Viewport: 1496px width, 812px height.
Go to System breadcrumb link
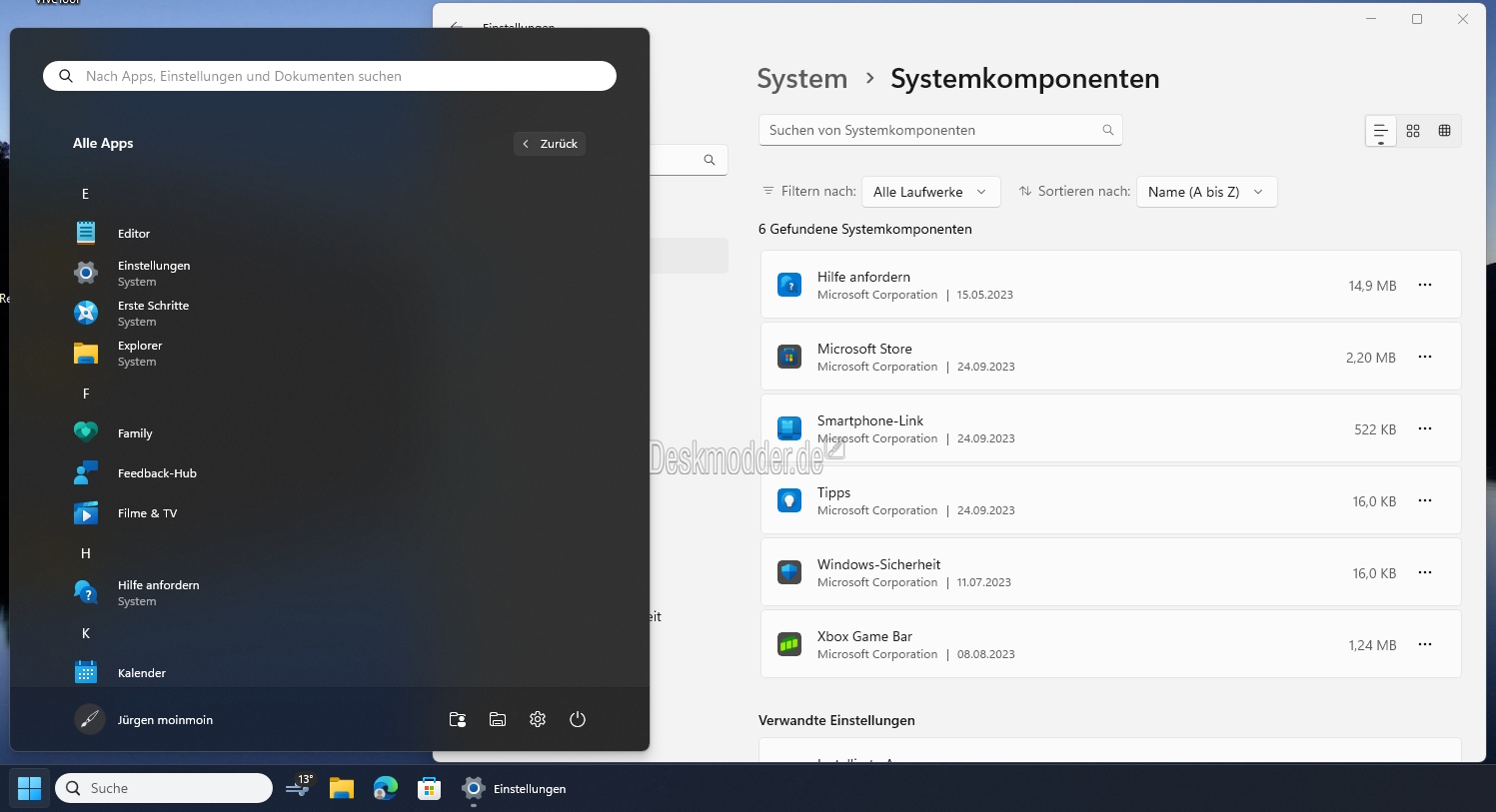(x=801, y=79)
